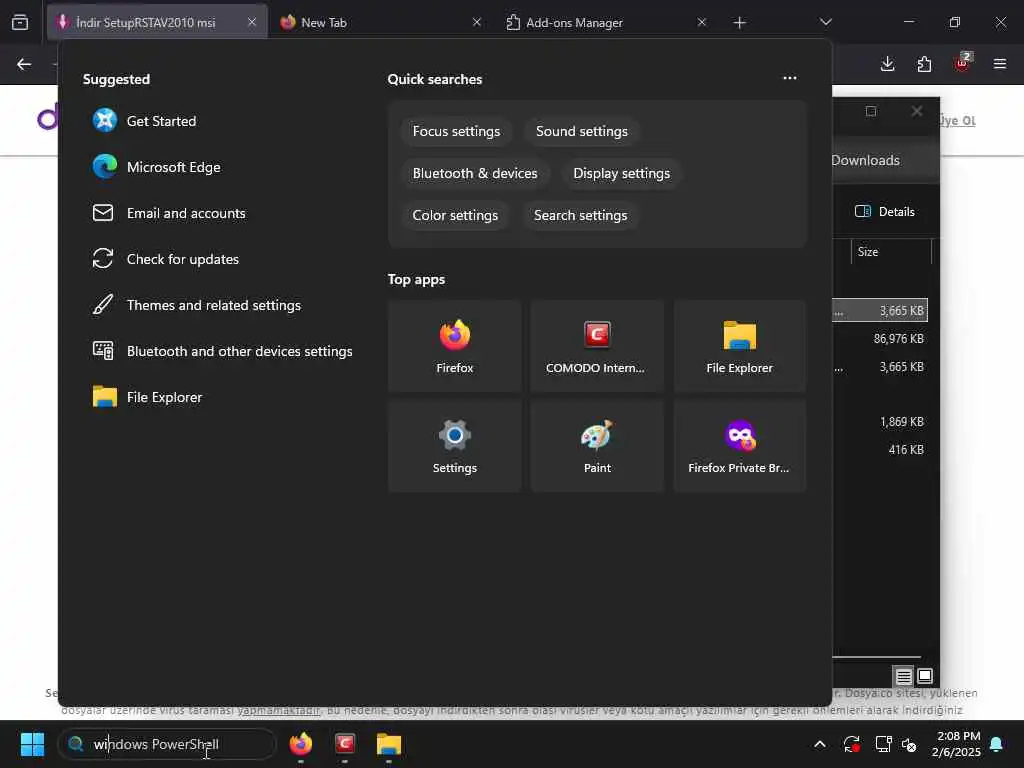Click the Focus settings quick search

coord(456,131)
